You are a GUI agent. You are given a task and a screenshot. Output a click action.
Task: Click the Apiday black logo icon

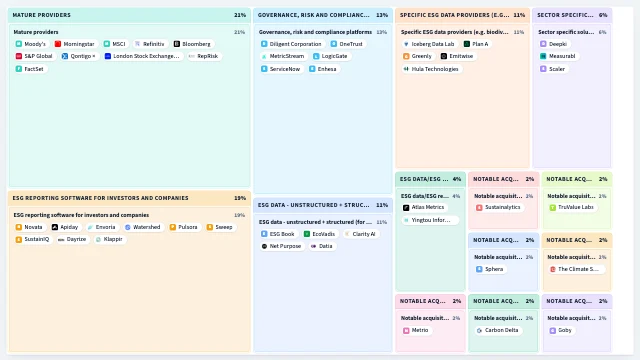click(55, 227)
